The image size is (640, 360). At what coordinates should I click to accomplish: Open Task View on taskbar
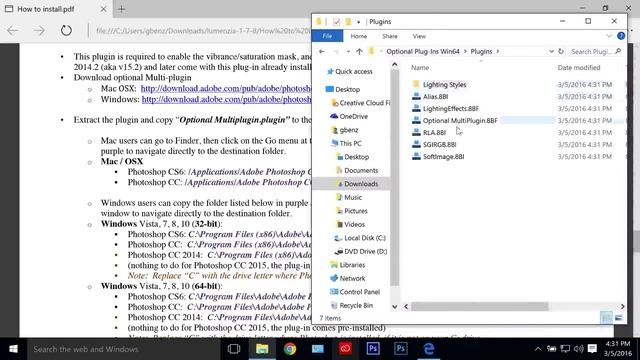click(x=234, y=349)
